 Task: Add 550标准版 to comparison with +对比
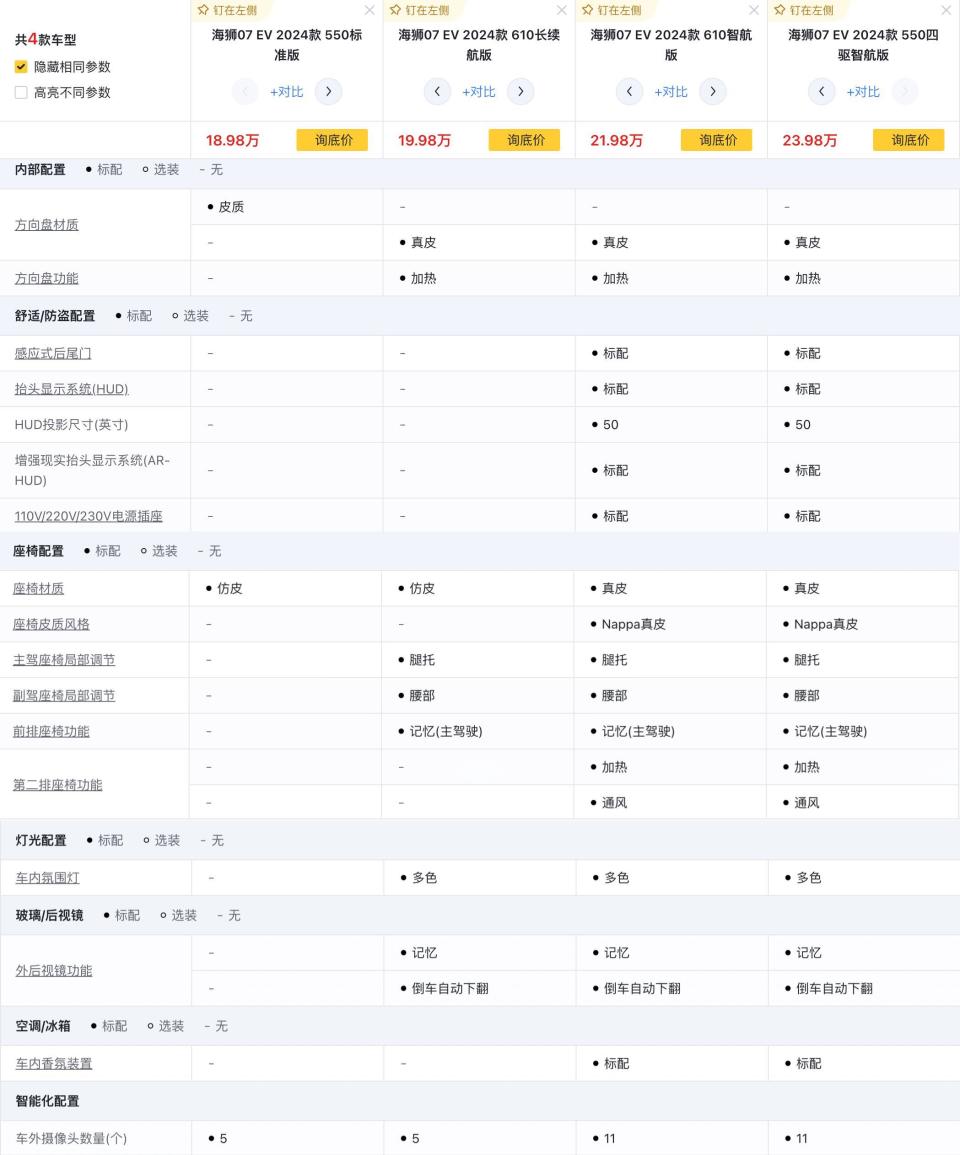[x=287, y=92]
